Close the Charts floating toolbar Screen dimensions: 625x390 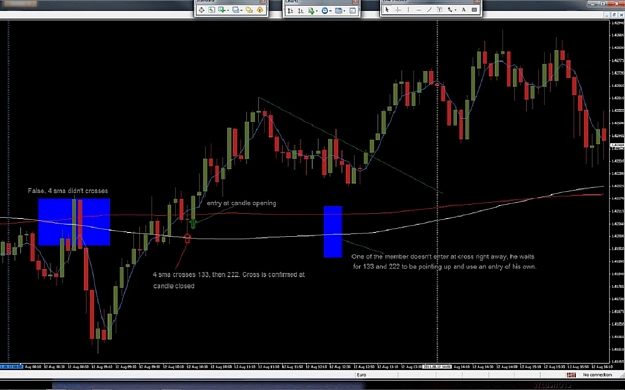(x=355, y=2)
